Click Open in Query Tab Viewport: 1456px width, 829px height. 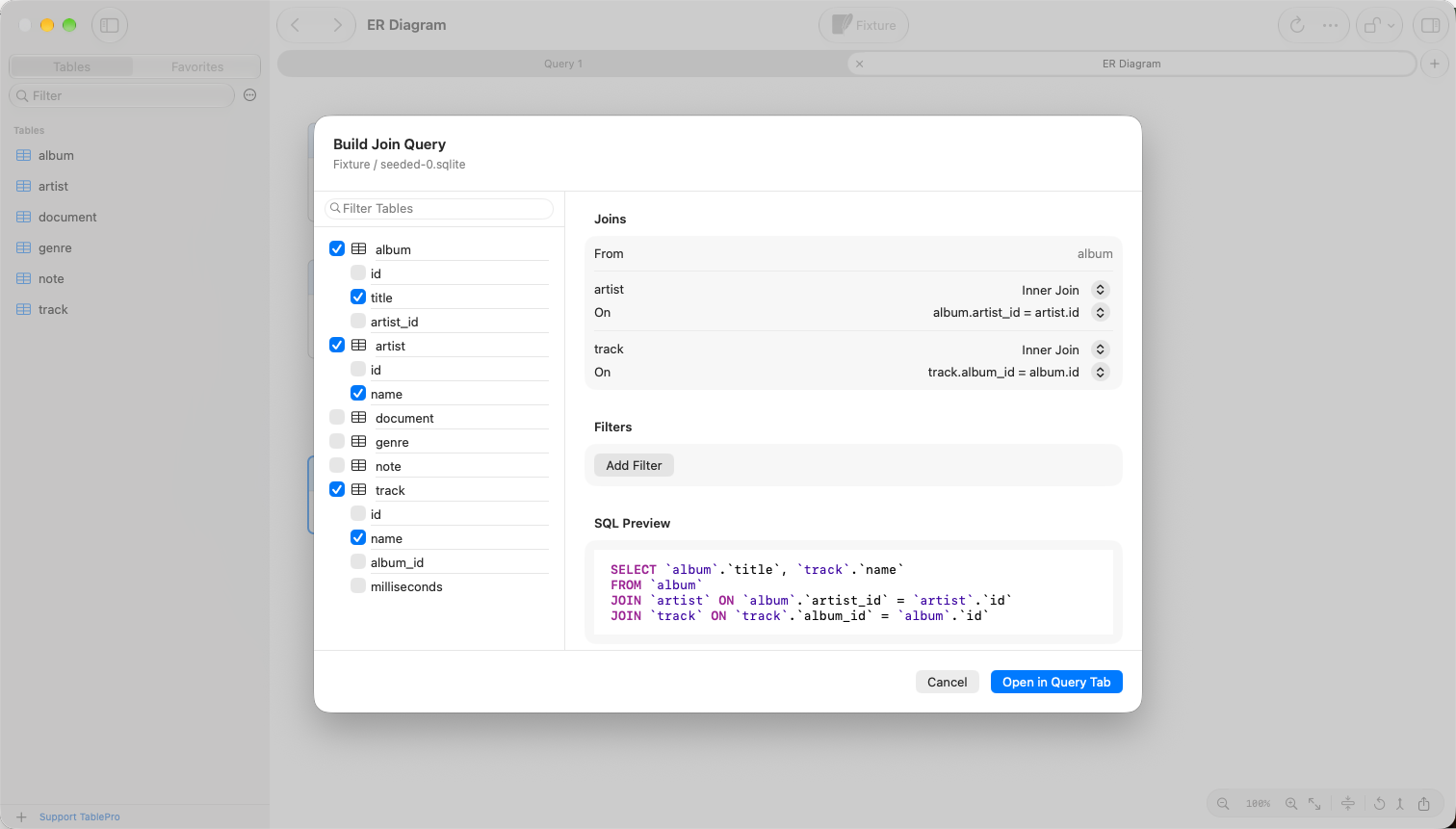tap(1056, 682)
